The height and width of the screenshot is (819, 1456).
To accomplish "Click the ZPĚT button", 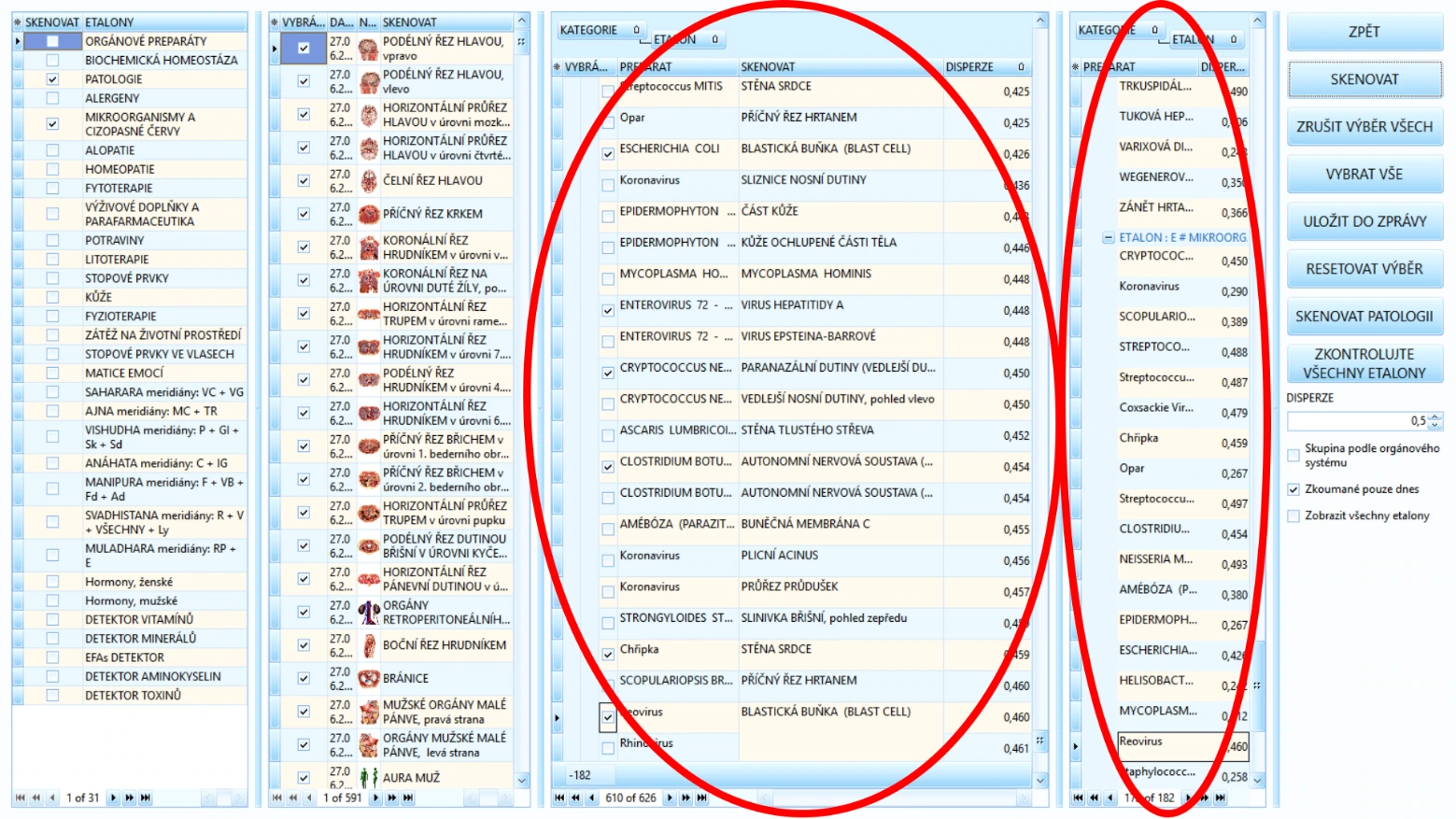I will point(1364,32).
